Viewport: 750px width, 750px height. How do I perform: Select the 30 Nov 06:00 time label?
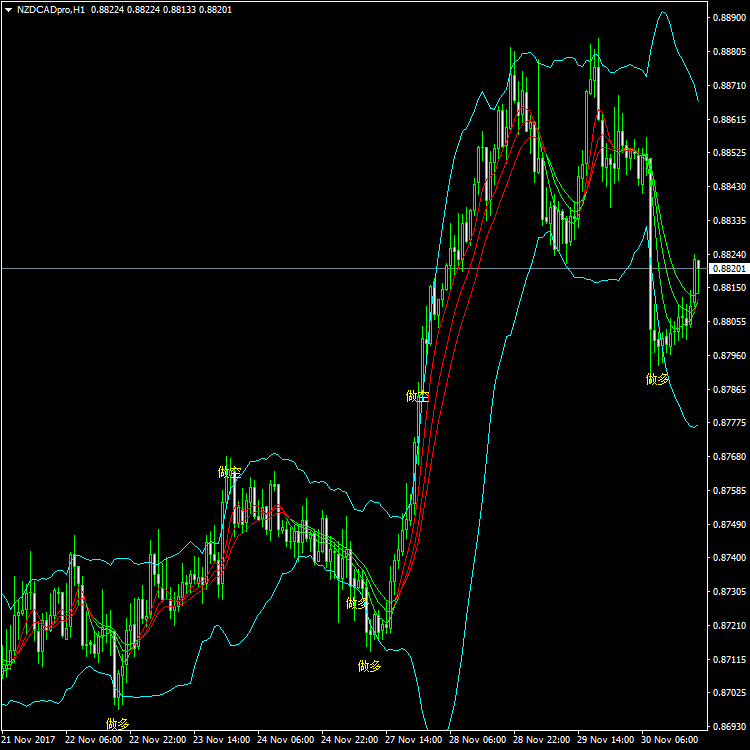click(670, 739)
